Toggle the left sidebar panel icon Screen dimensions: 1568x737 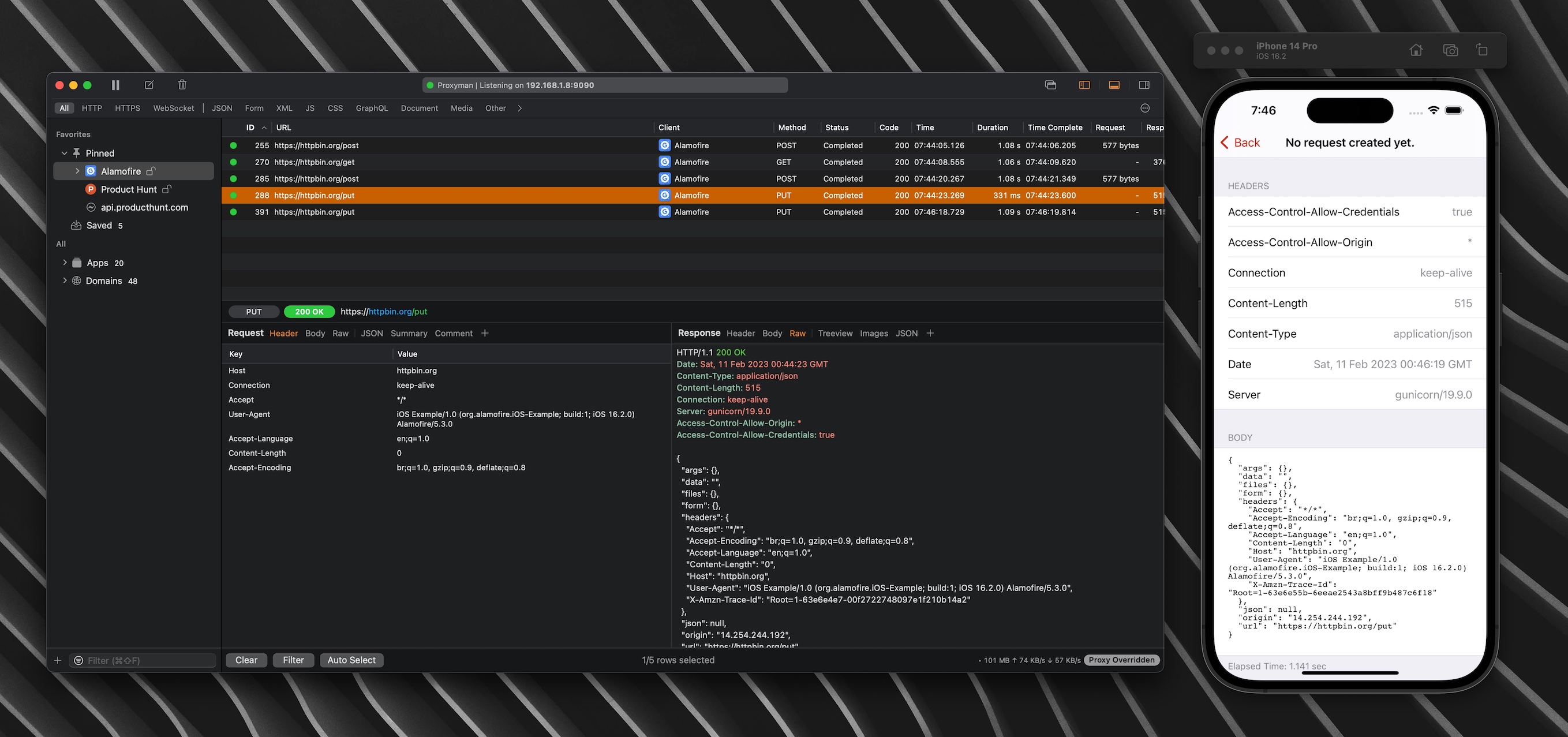1084,85
